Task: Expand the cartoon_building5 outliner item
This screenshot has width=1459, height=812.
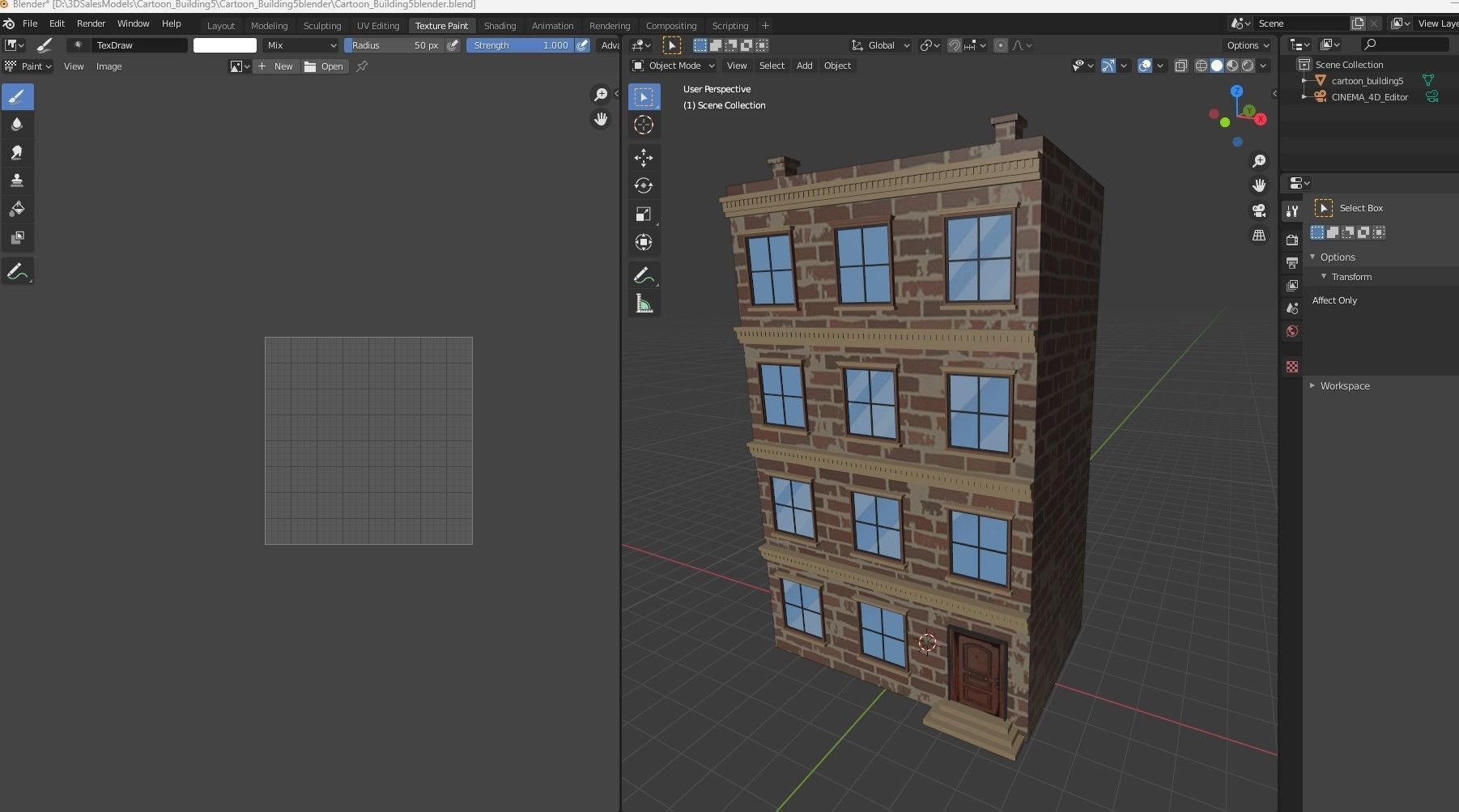Action: pyautogui.click(x=1304, y=81)
